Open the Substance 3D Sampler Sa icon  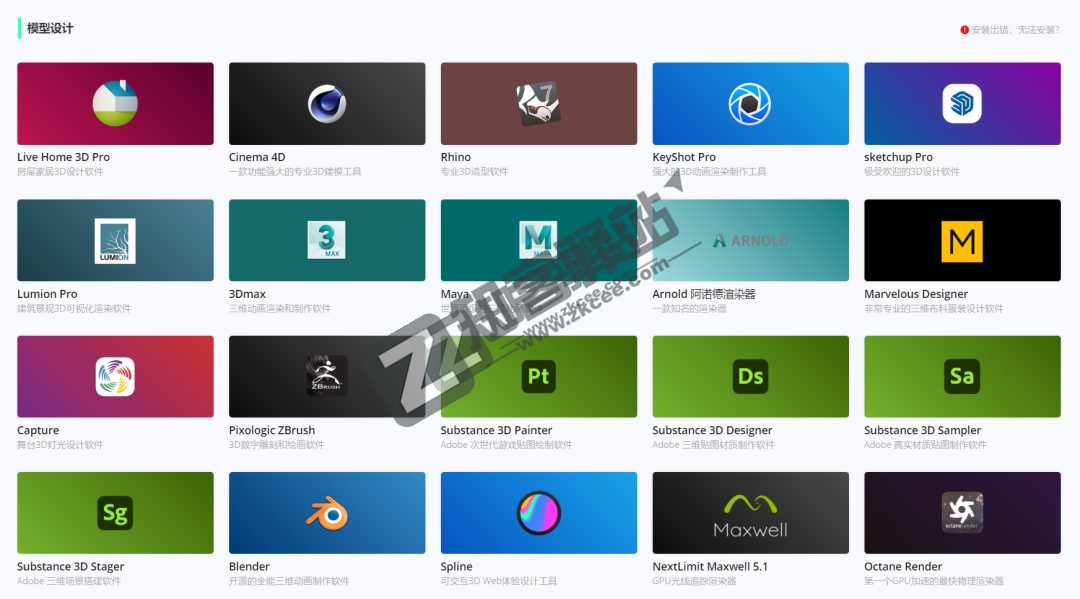tap(962, 377)
